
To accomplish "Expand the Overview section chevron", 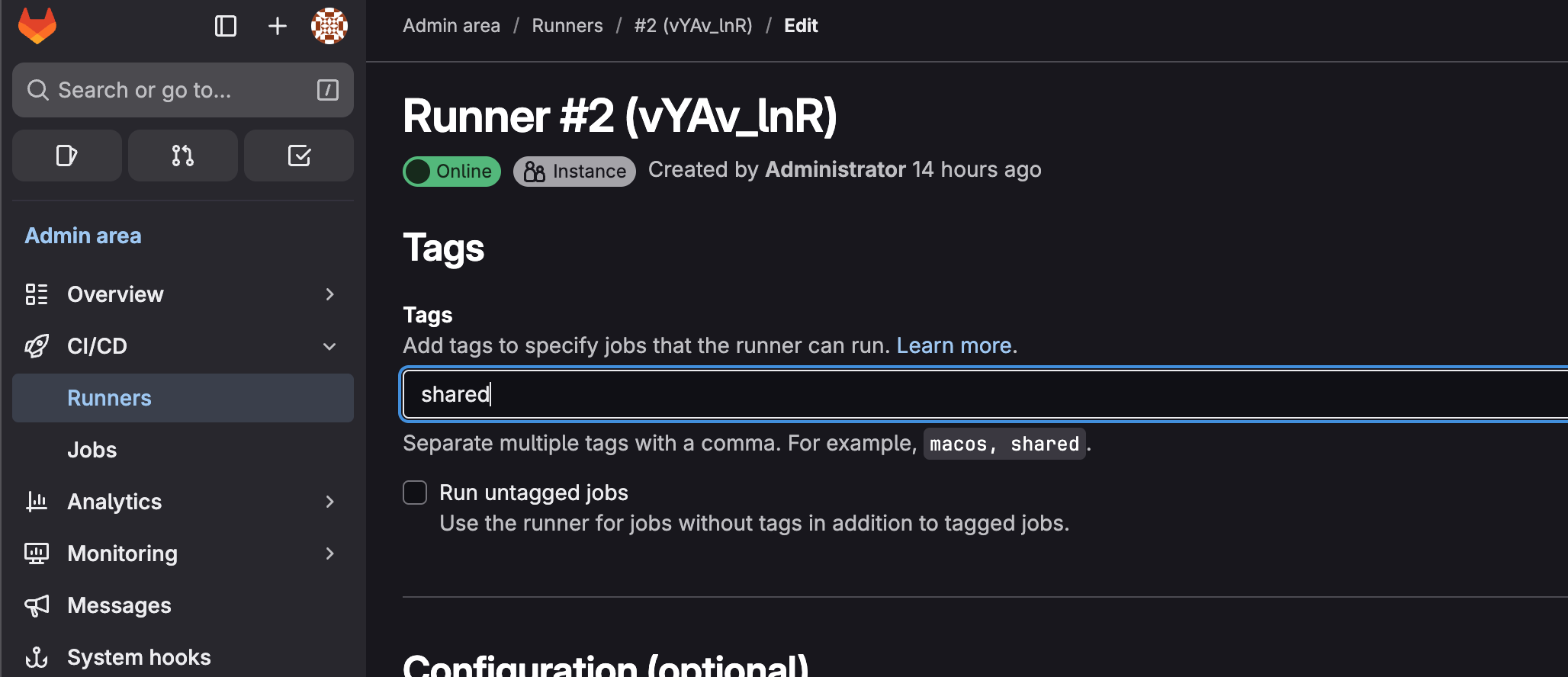I will 329,294.
